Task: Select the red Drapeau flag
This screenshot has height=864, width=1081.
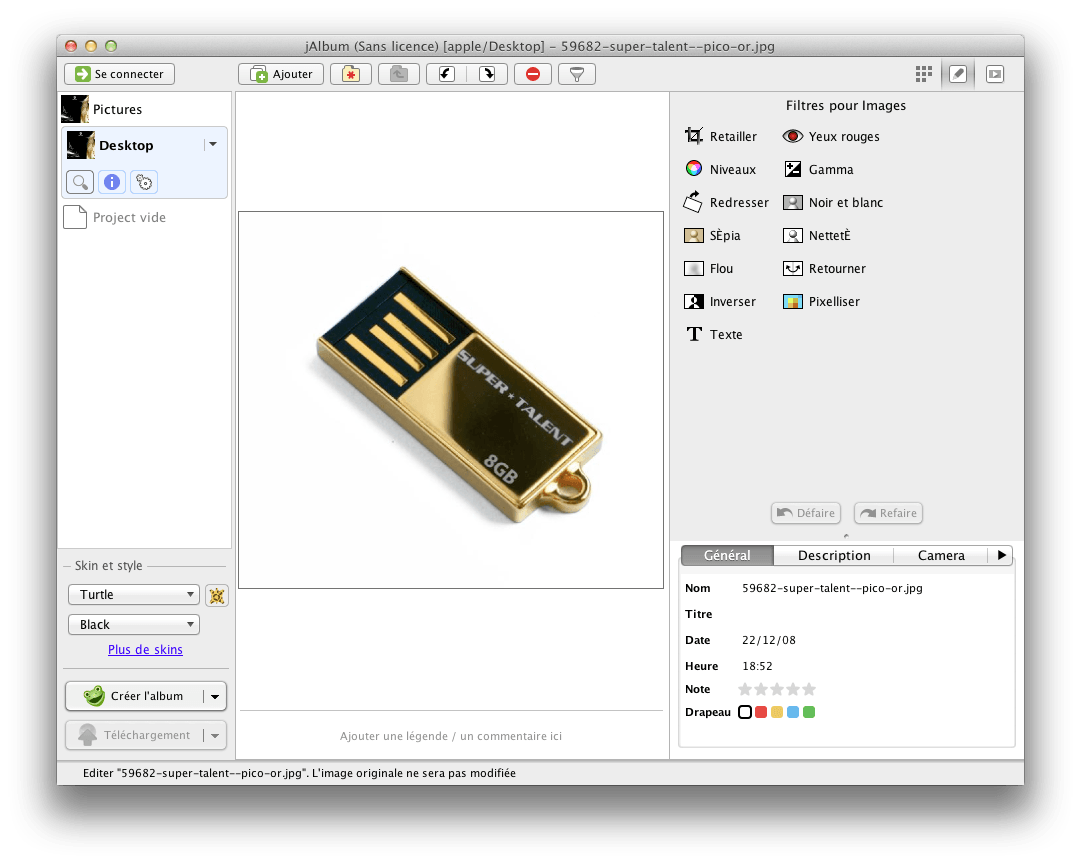Action: pos(761,712)
